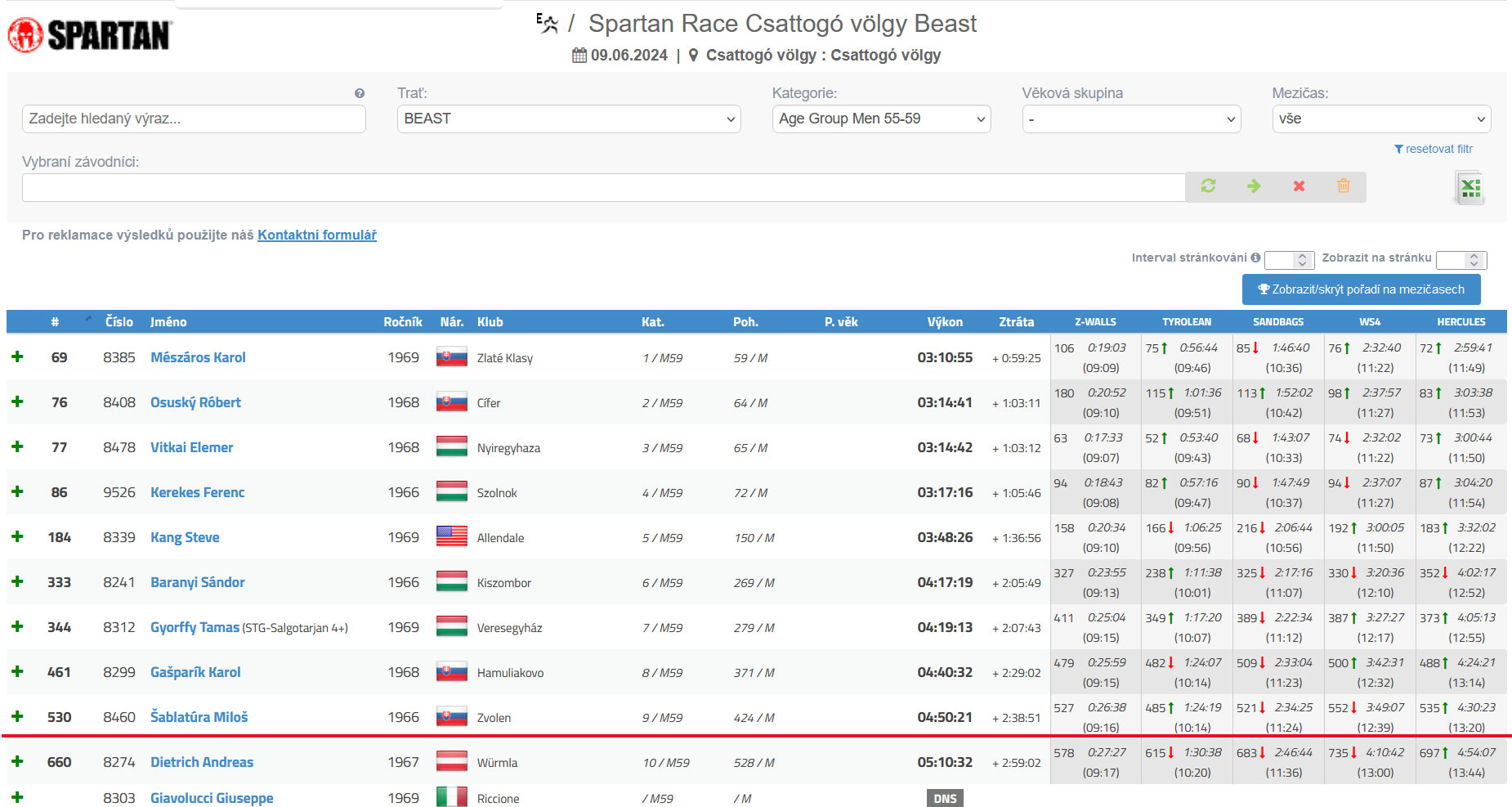Sort by Z-WALLS split column header
Viewport: 1512px width, 807px height.
(x=1095, y=322)
